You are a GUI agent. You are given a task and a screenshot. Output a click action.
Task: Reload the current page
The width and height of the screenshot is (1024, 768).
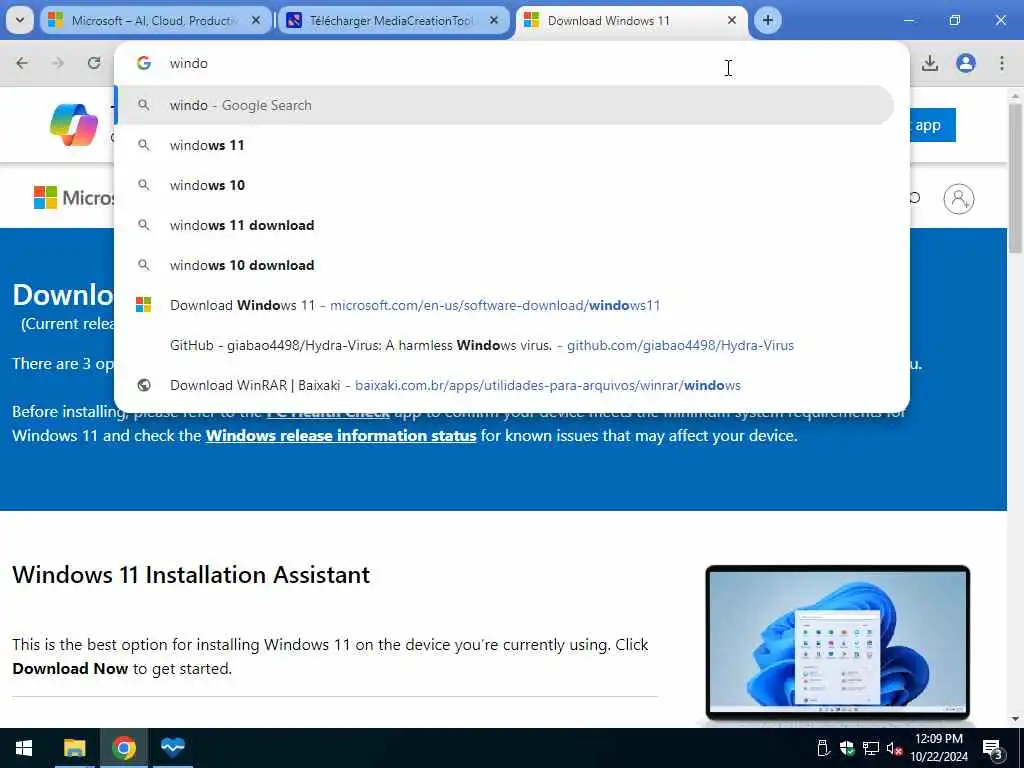[x=94, y=63]
